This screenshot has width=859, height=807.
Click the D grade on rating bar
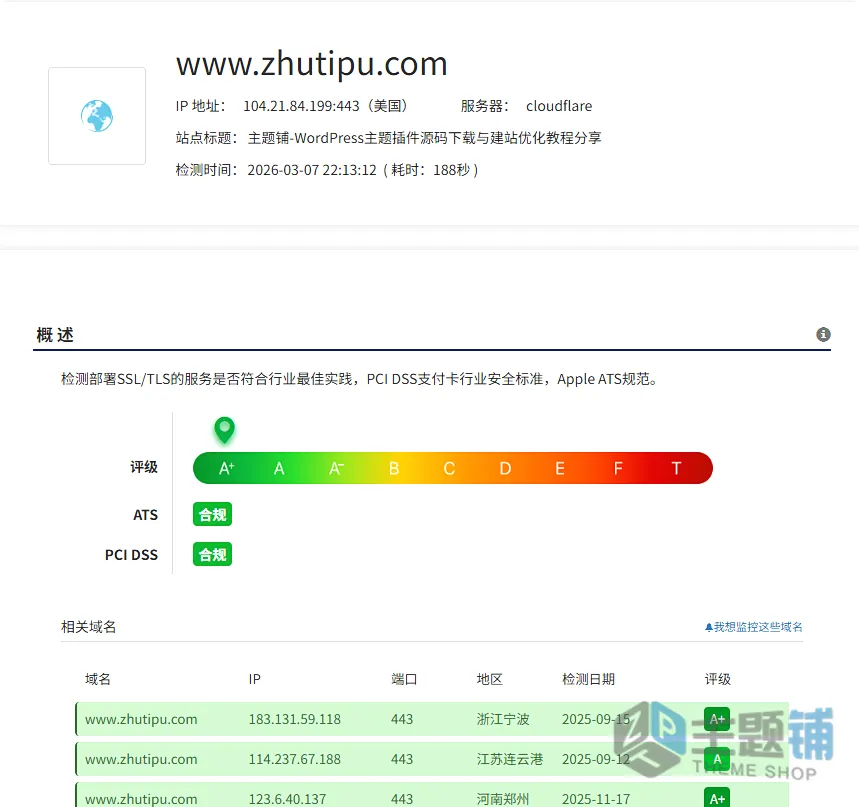pos(505,468)
